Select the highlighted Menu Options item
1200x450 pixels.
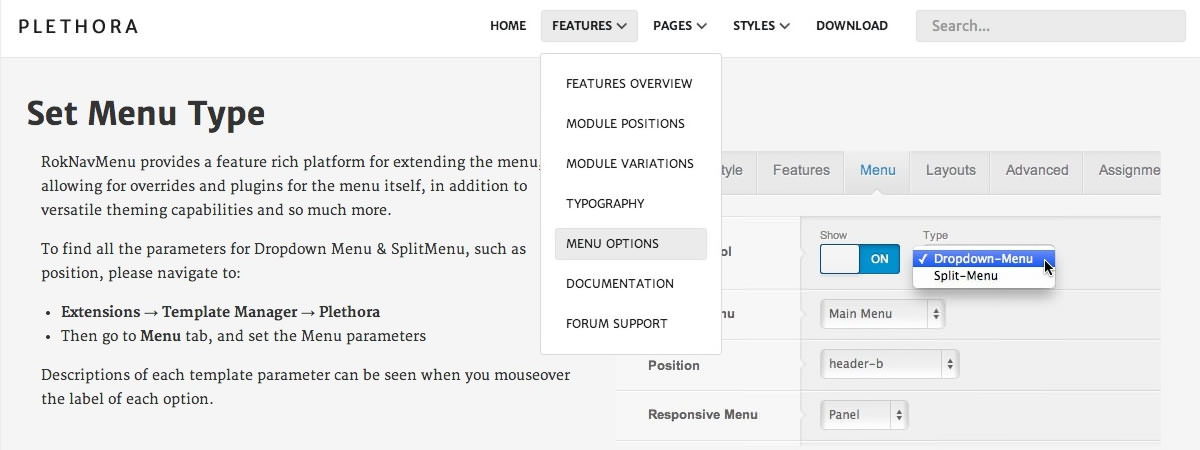tap(612, 244)
